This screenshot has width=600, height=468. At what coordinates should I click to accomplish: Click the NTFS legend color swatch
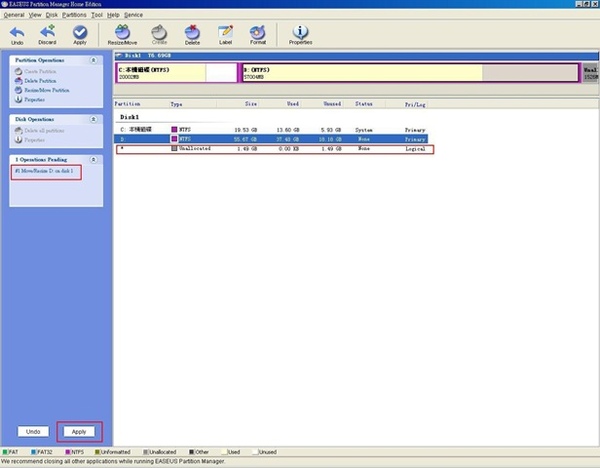coord(68,452)
